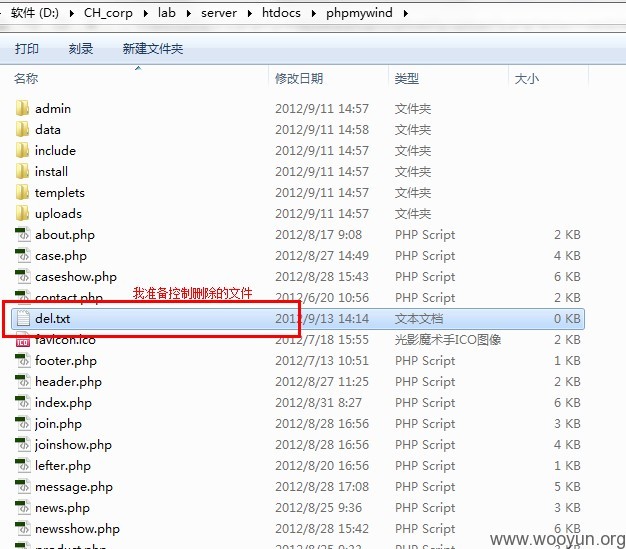This screenshot has height=549, width=626.
Task: Click the about.php script icon
Action: (x=22, y=234)
